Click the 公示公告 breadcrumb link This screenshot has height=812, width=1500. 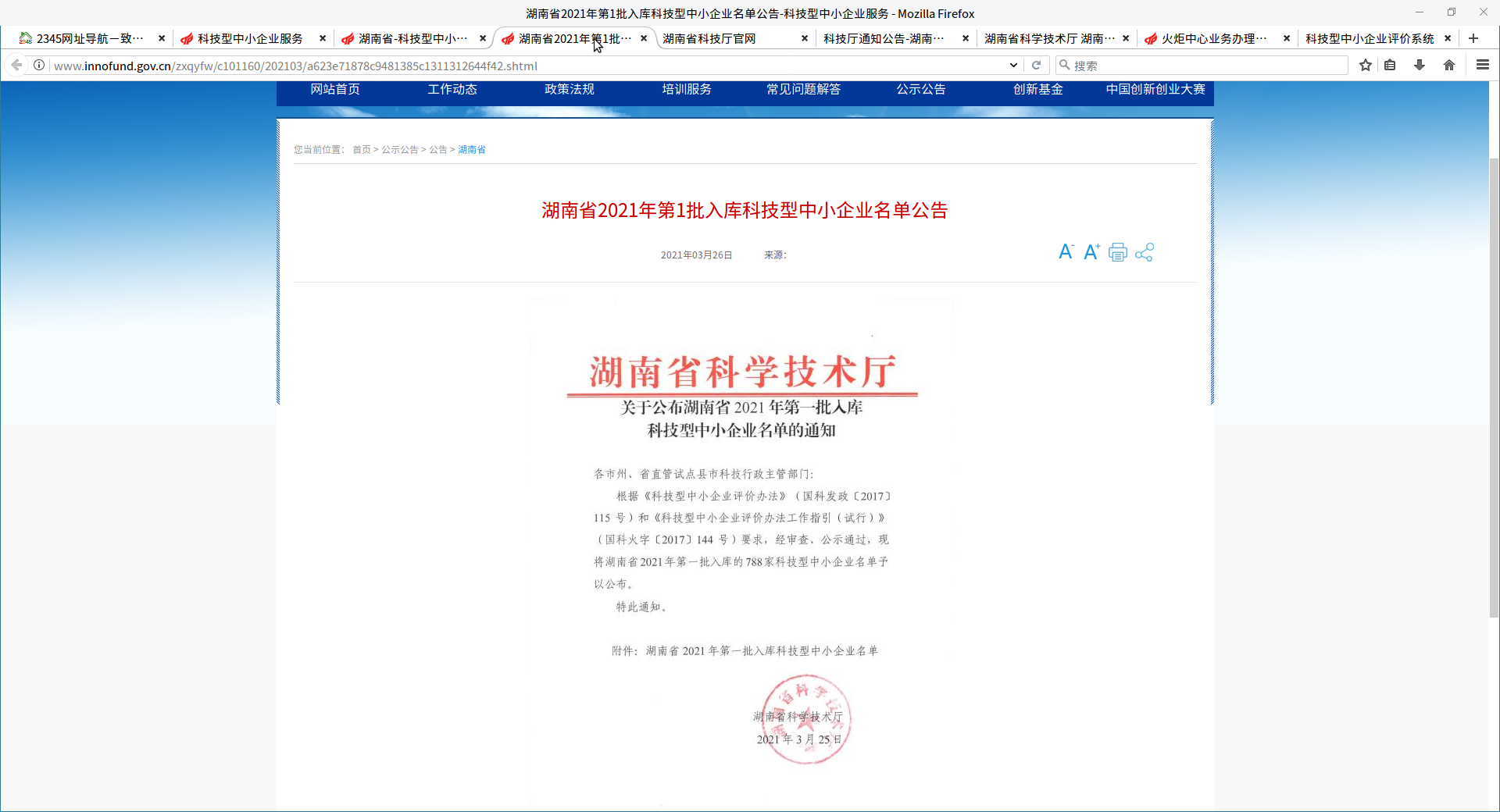pyautogui.click(x=400, y=150)
